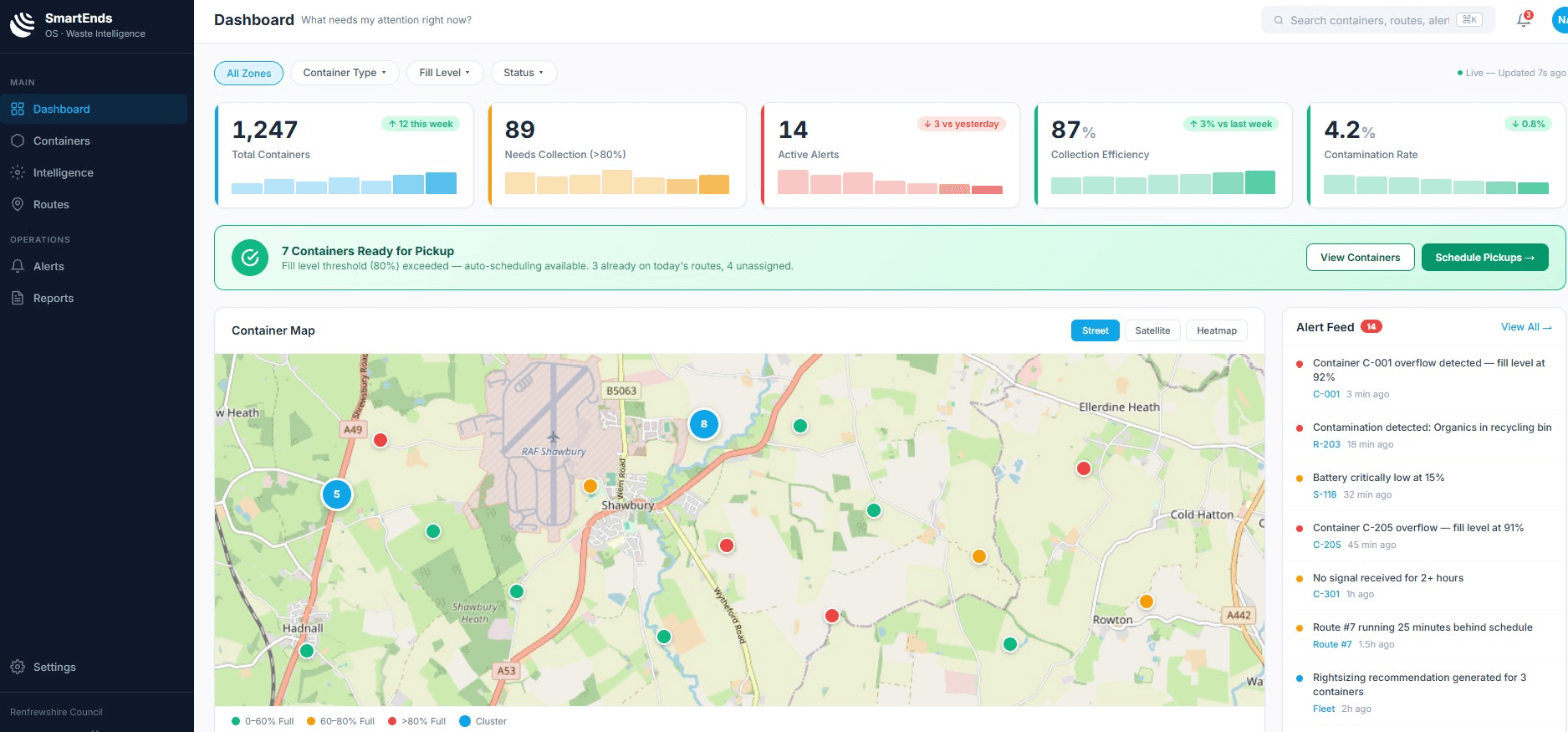Expand the Container Type dropdown
Viewport: 1568px width, 732px height.
[x=345, y=73]
